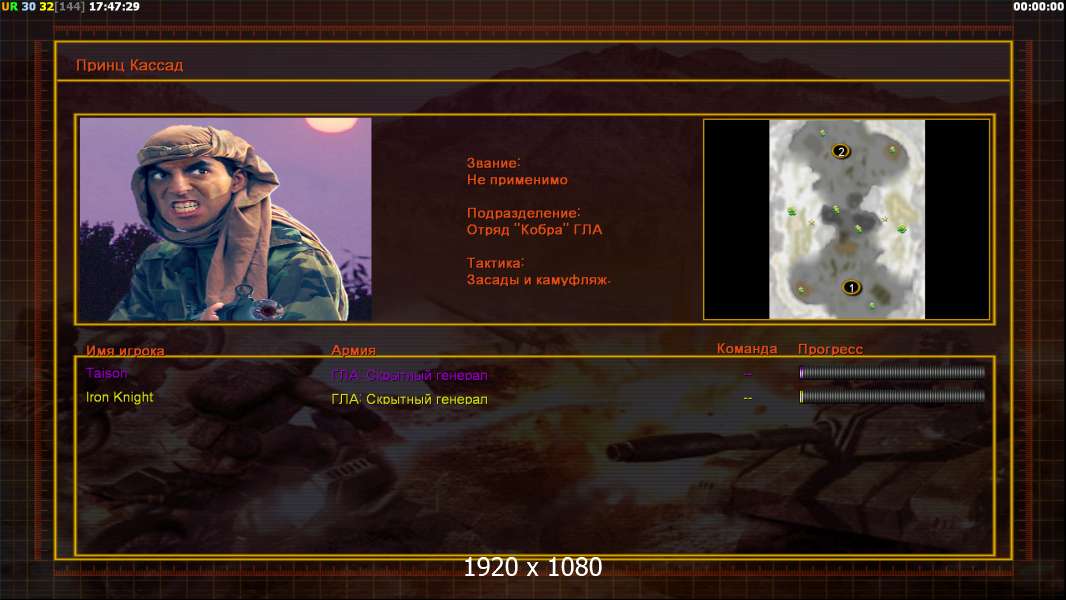Click the 'Принц Кассад' title text
This screenshot has width=1066, height=600.
[129, 65]
